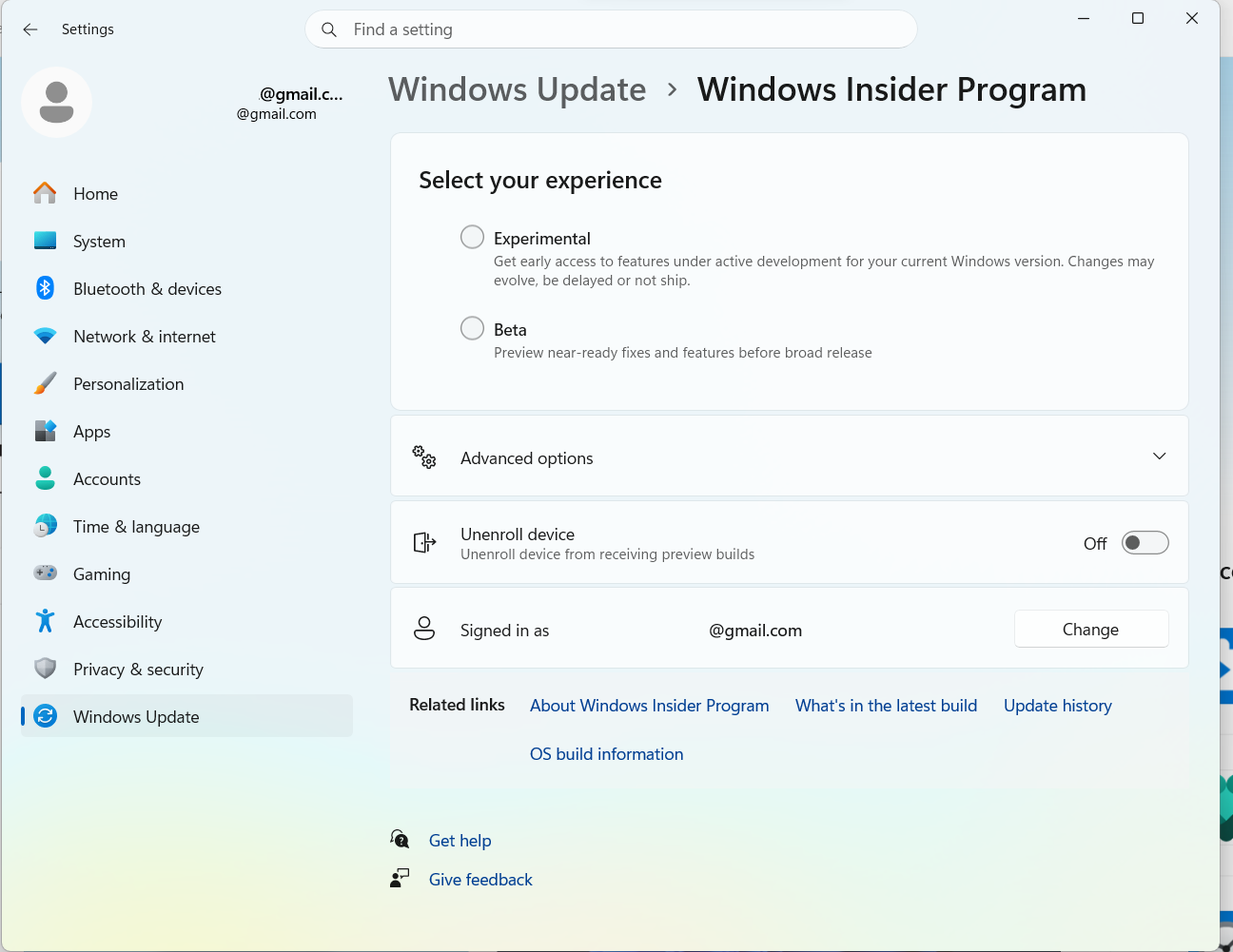Click the Advanced options gears icon
The height and width of the screenshot is (952, 1233).
(424, 457)
